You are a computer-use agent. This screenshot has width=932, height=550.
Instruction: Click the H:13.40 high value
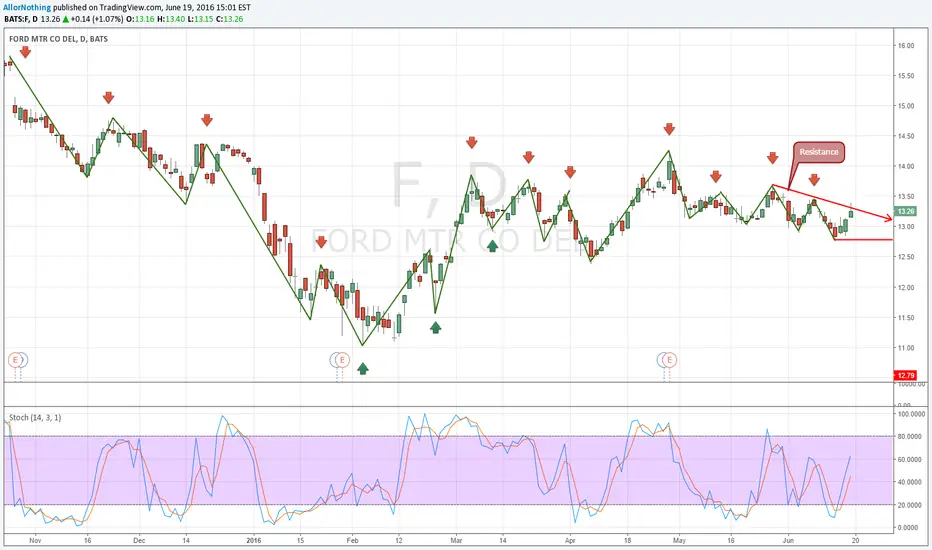pos(171,19)
